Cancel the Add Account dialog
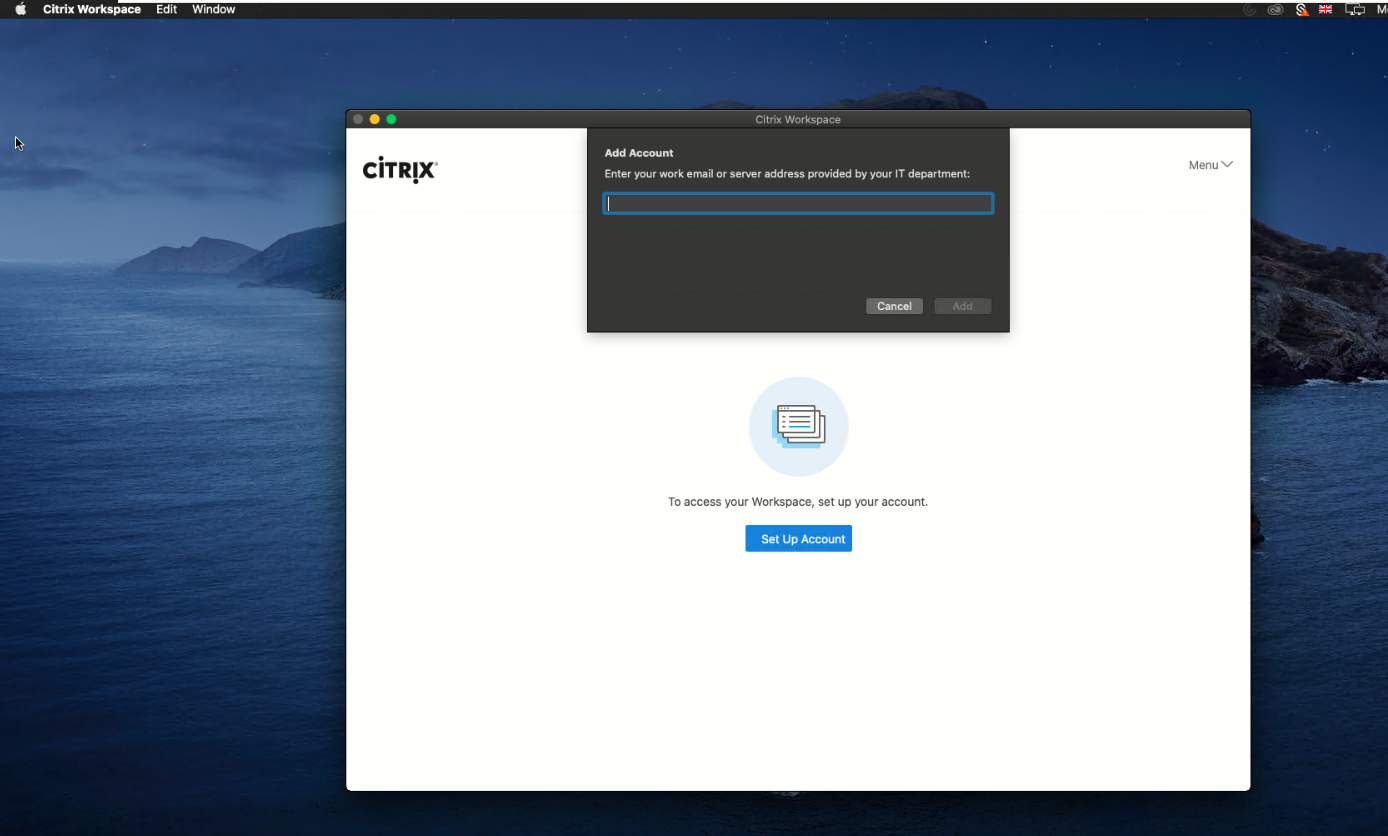The height and width of the screenshot is (836, 1388). pyautogui.click(x=894, y=306)
